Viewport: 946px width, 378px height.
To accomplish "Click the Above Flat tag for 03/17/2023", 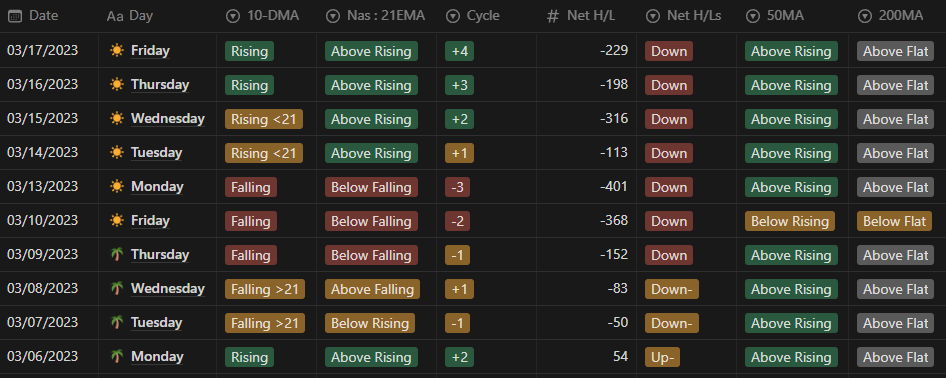I will 895,51.
